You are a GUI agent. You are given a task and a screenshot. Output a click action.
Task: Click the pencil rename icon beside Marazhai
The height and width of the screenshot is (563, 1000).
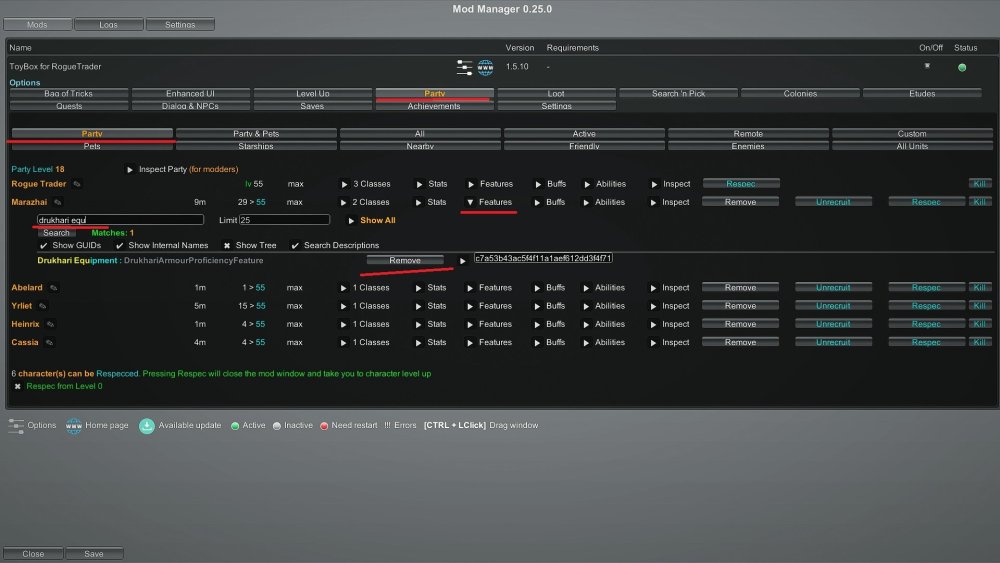(x=58, y=202)
